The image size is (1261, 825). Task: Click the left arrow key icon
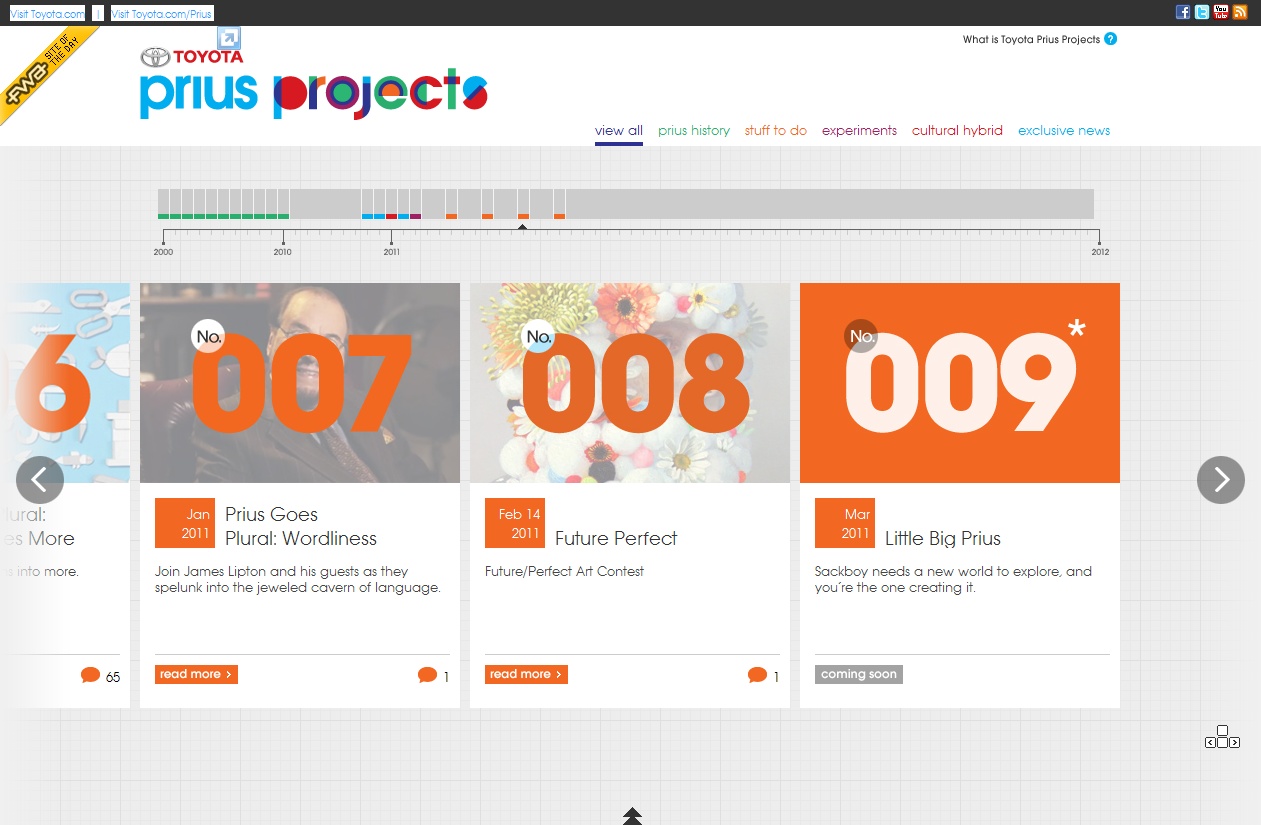click(1210, 743)
